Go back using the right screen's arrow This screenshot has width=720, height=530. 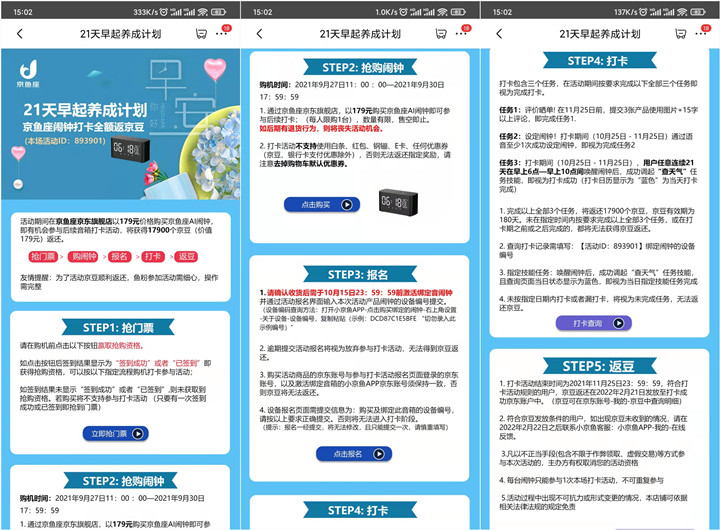click(x=500, y=33)
